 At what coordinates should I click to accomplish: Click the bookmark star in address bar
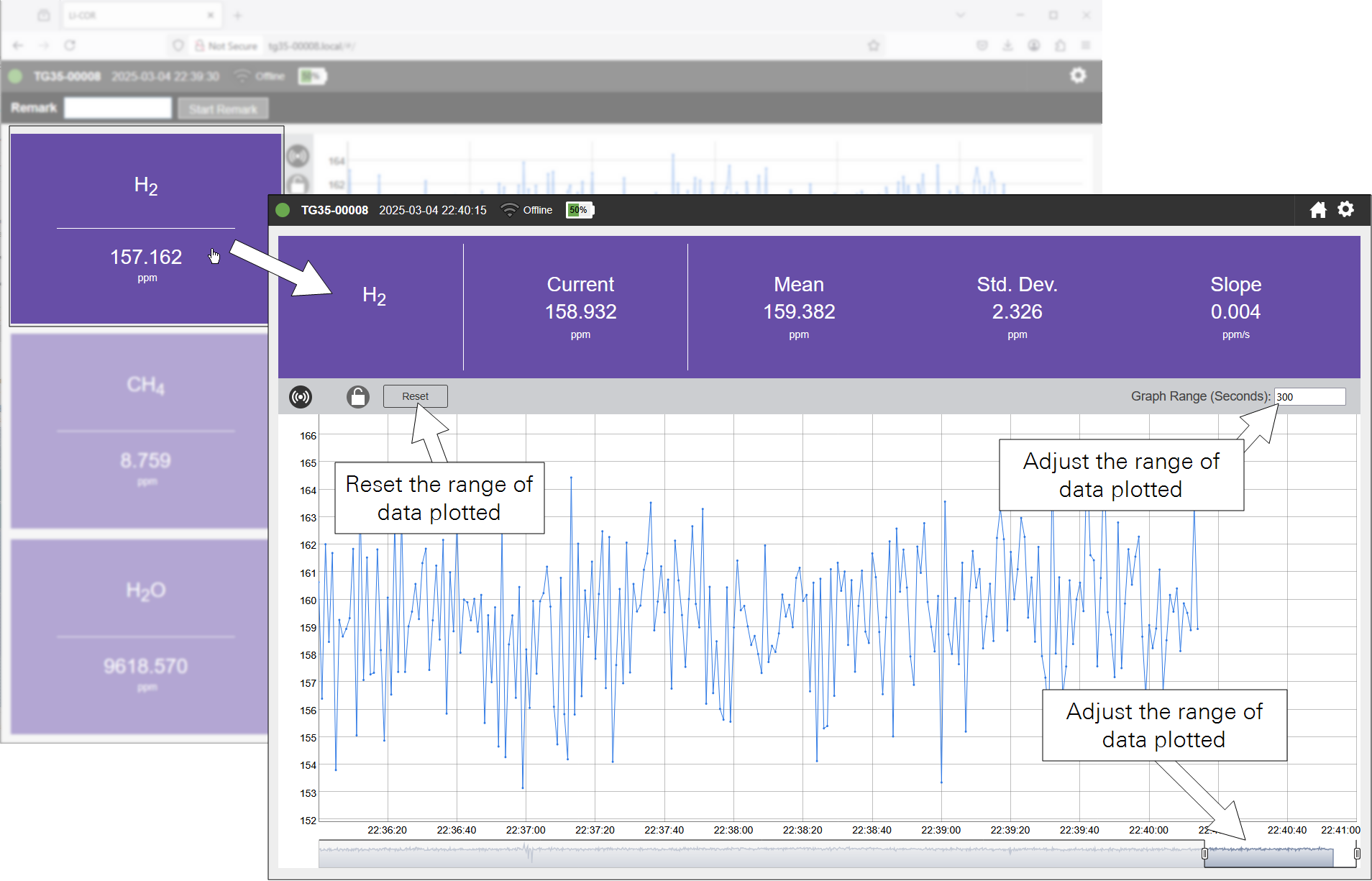[874, 45]
